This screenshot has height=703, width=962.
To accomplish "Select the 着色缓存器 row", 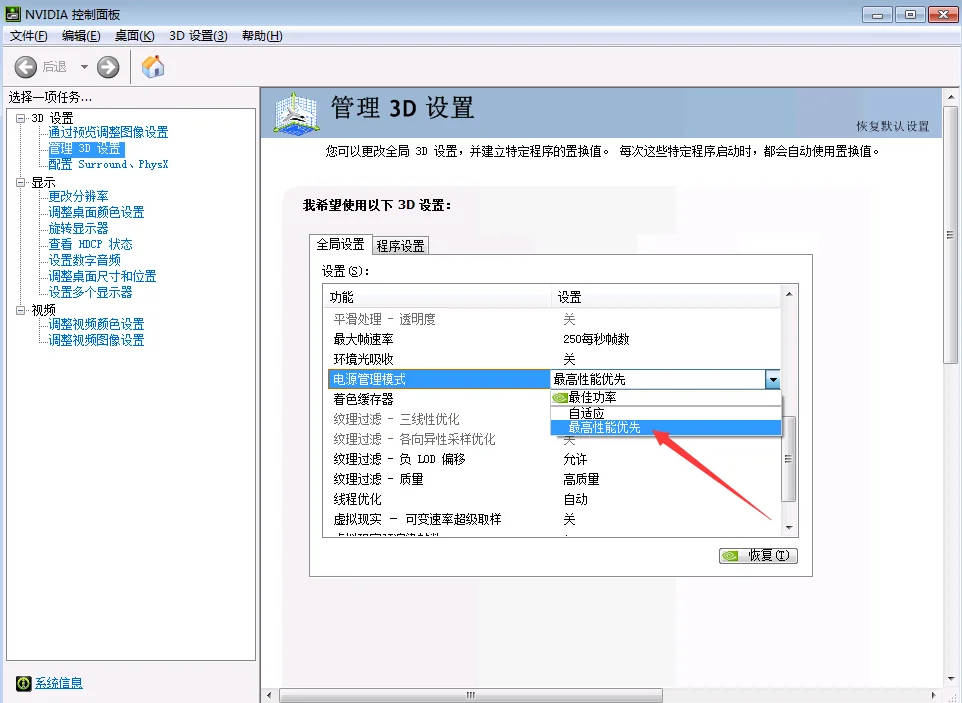I will (439, 399).
